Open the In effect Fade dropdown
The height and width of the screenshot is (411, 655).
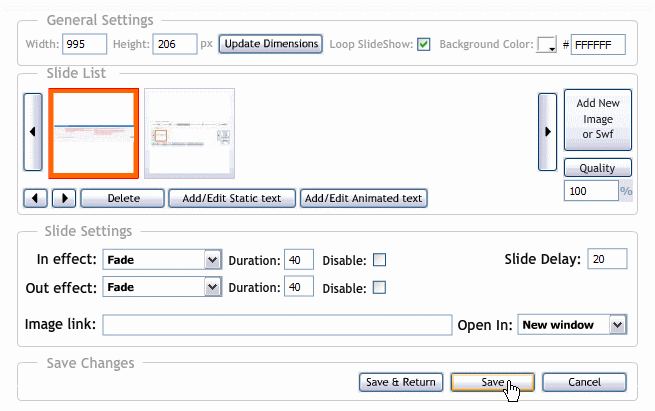(x=162, y=259)
